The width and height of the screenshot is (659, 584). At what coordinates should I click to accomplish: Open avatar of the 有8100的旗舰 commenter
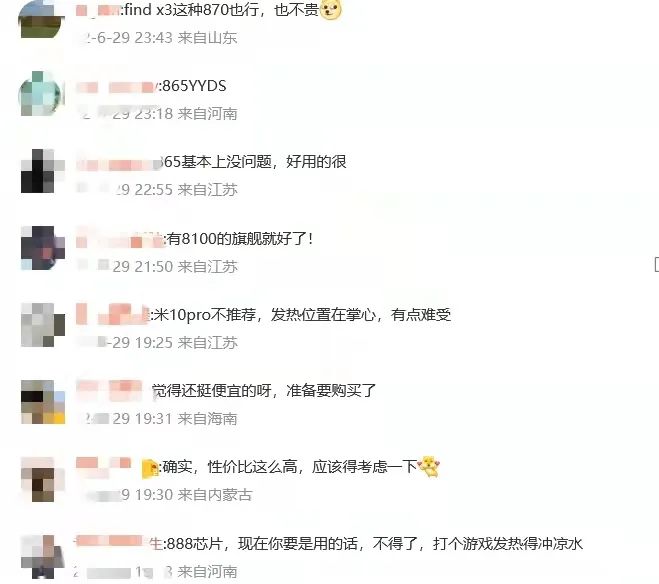pos(43,248)
